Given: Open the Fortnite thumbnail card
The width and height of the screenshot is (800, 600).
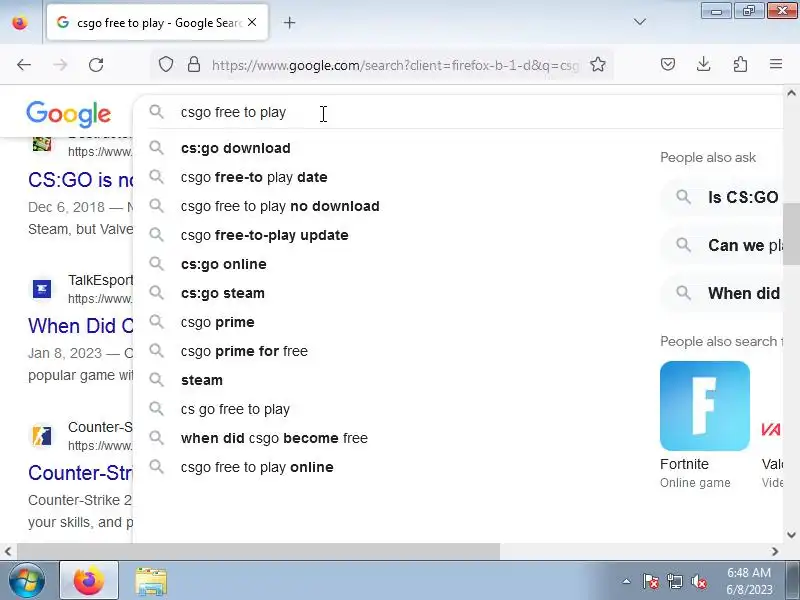Looking at the screenshot, I should coord(705,406).
